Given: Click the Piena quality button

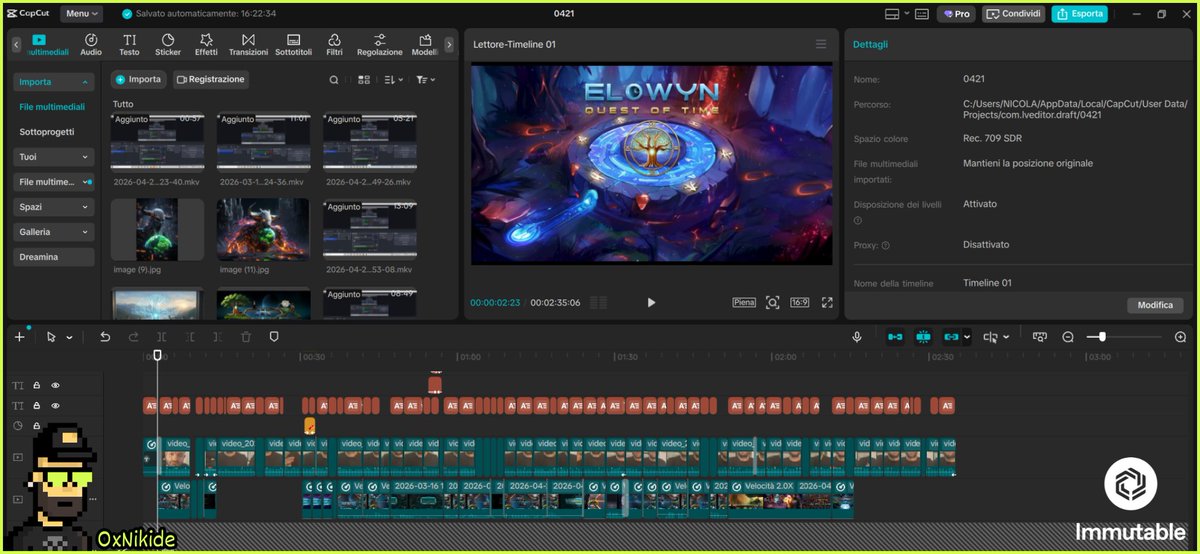Looking at the screenshot, I should tap(744, 302).
